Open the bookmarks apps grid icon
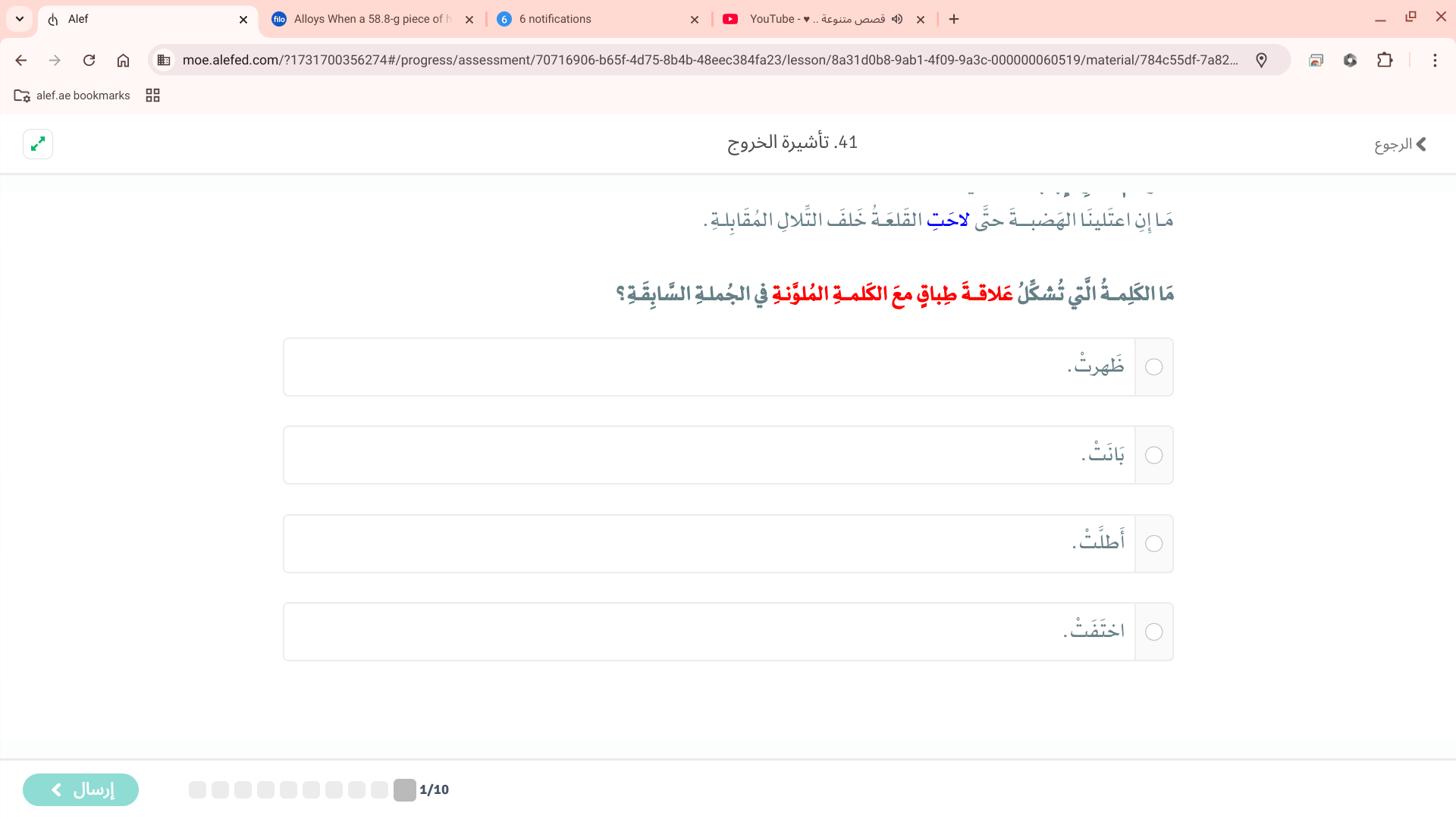 (x=152, y=96)
